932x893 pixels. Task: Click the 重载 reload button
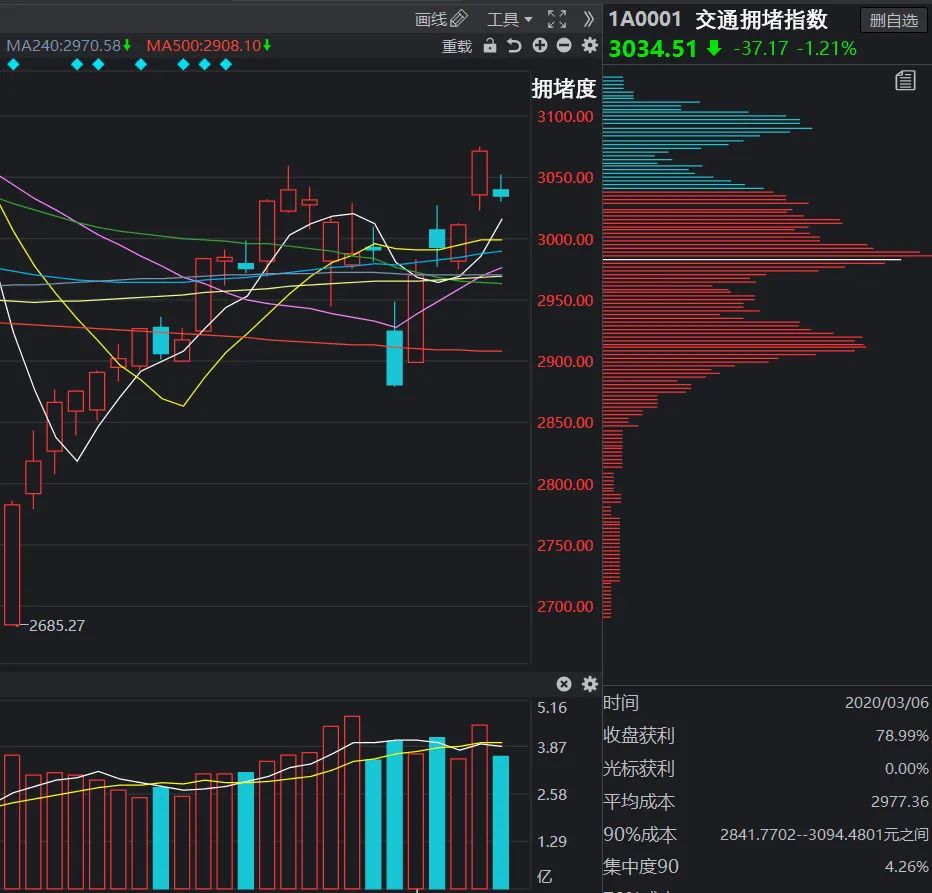[457, 46]
